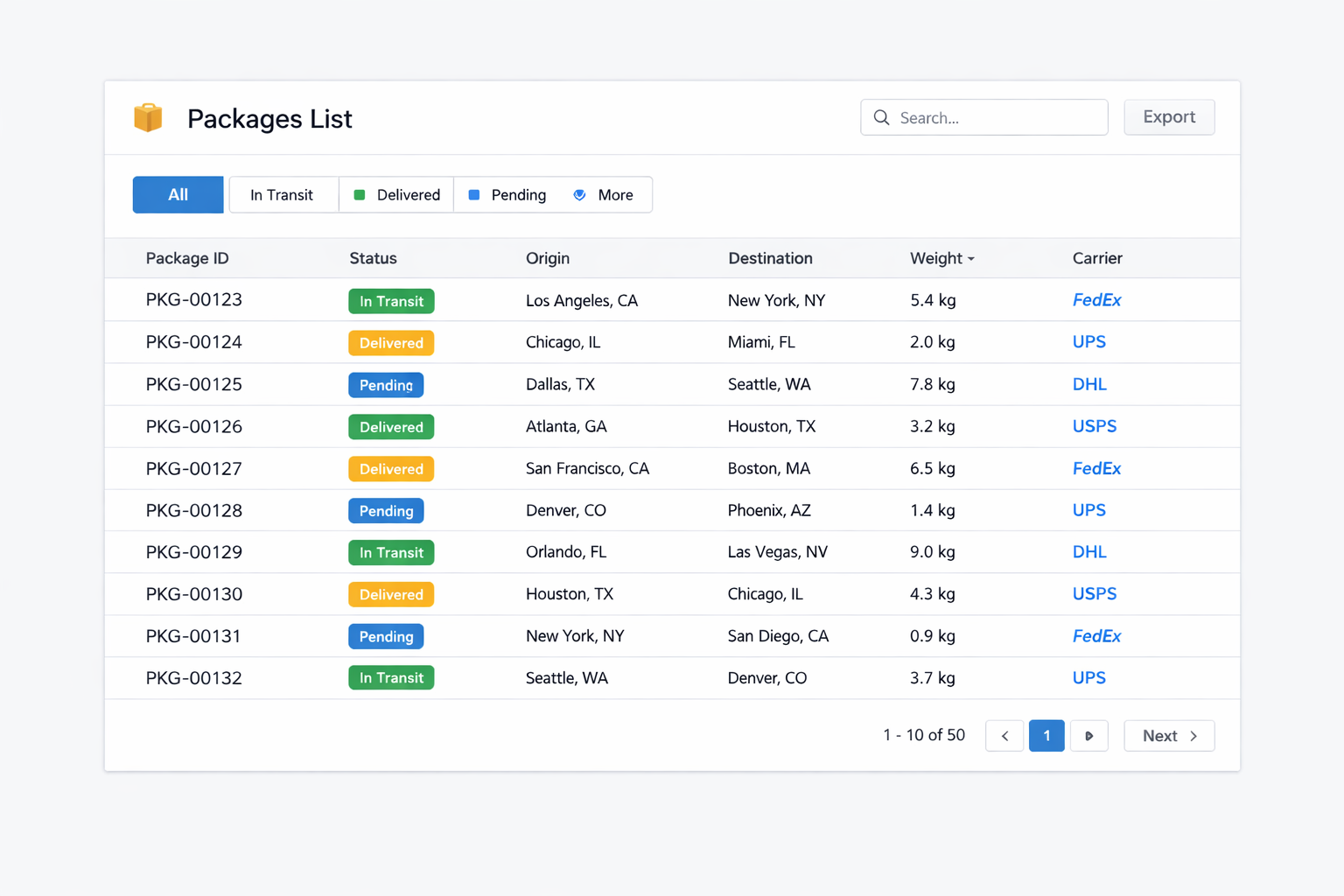Select the All filter tab
Image resolution: width=1344 pixels, height=896 pixels.
[178, 194]
